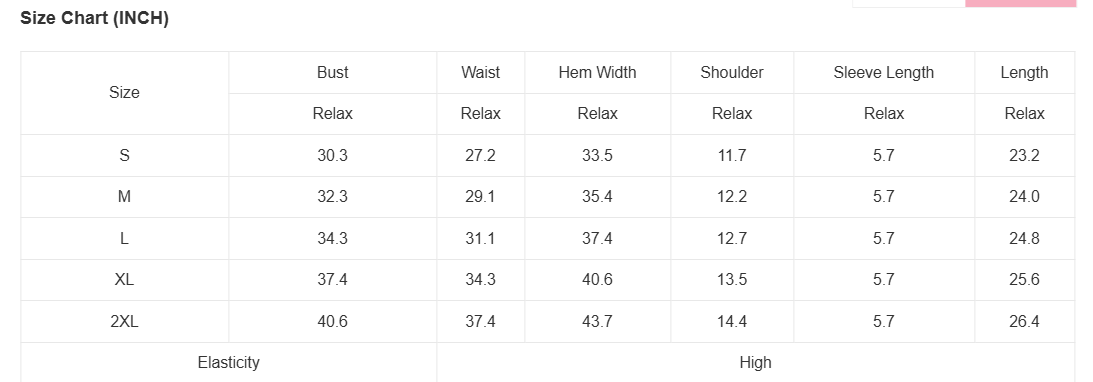Click the Length column header
Viewport: 1093px width, 382px height.
tap(1024, 72)
